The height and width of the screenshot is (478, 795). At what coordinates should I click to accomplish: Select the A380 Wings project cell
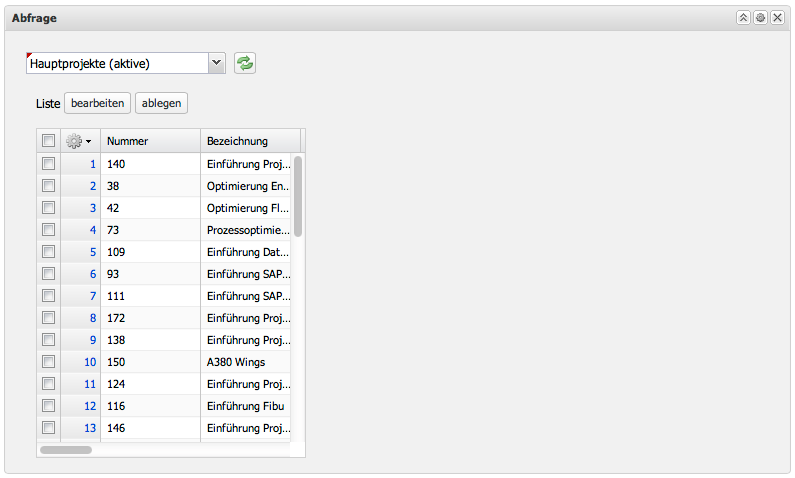tap(236, 362)
